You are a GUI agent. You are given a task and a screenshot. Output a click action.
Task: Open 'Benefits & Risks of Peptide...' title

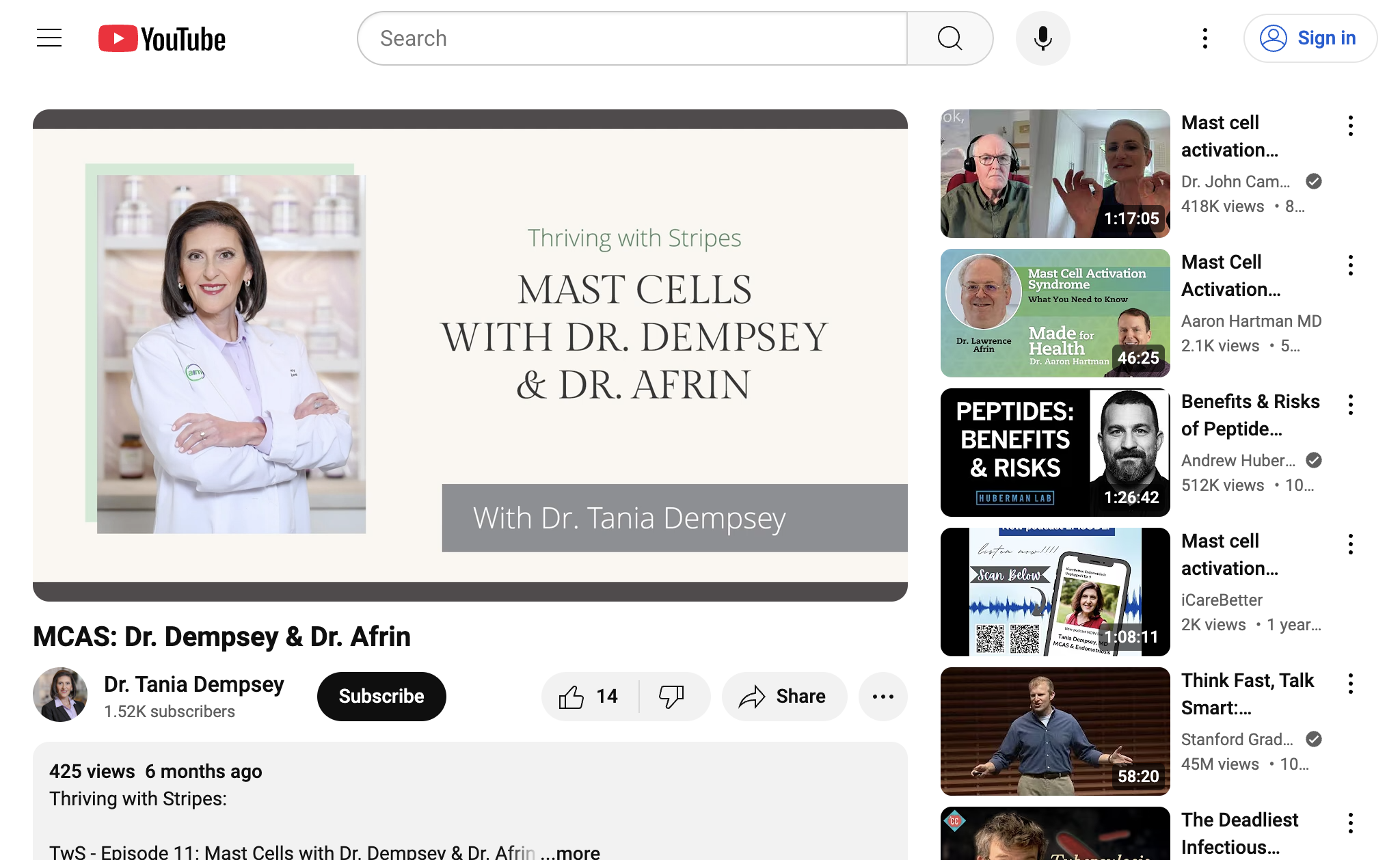click(1250, 415)
